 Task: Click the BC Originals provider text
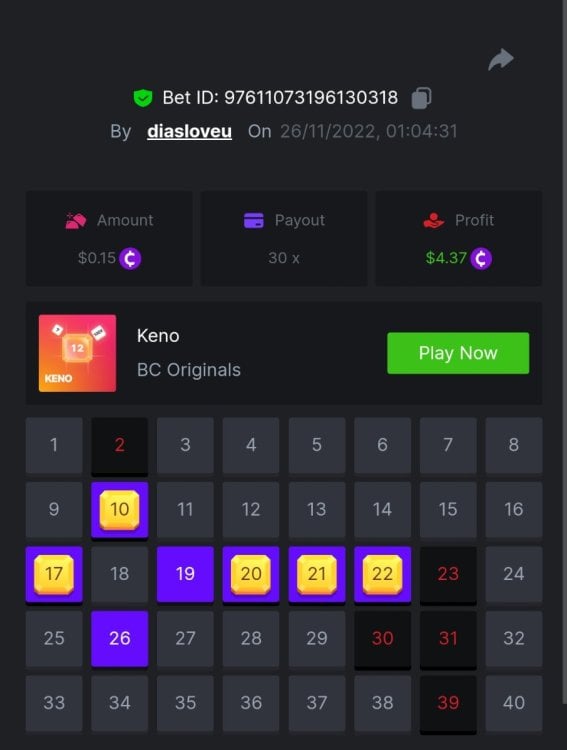(x=189, y=370)
